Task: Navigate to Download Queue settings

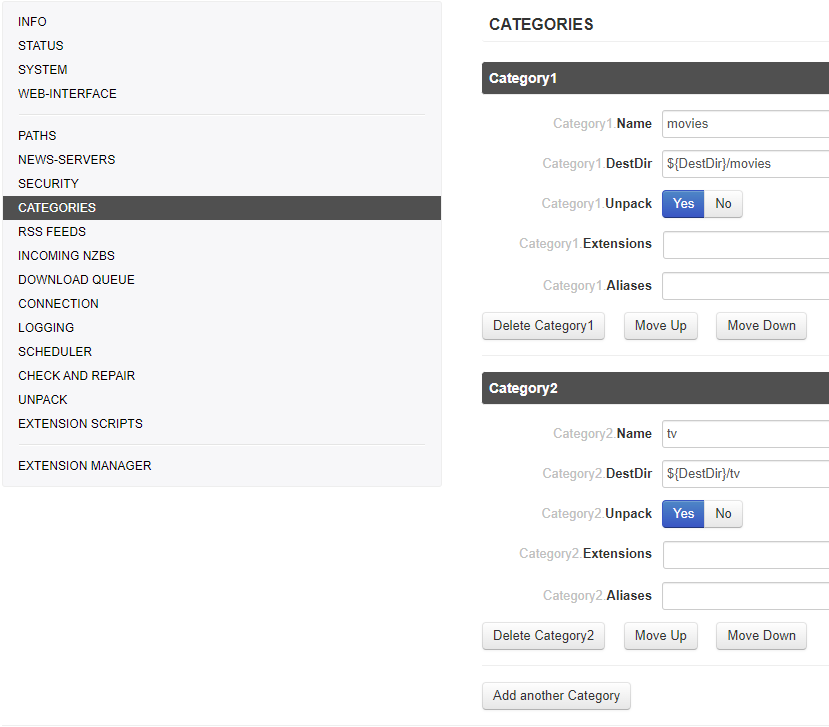Action: (76, 280)
